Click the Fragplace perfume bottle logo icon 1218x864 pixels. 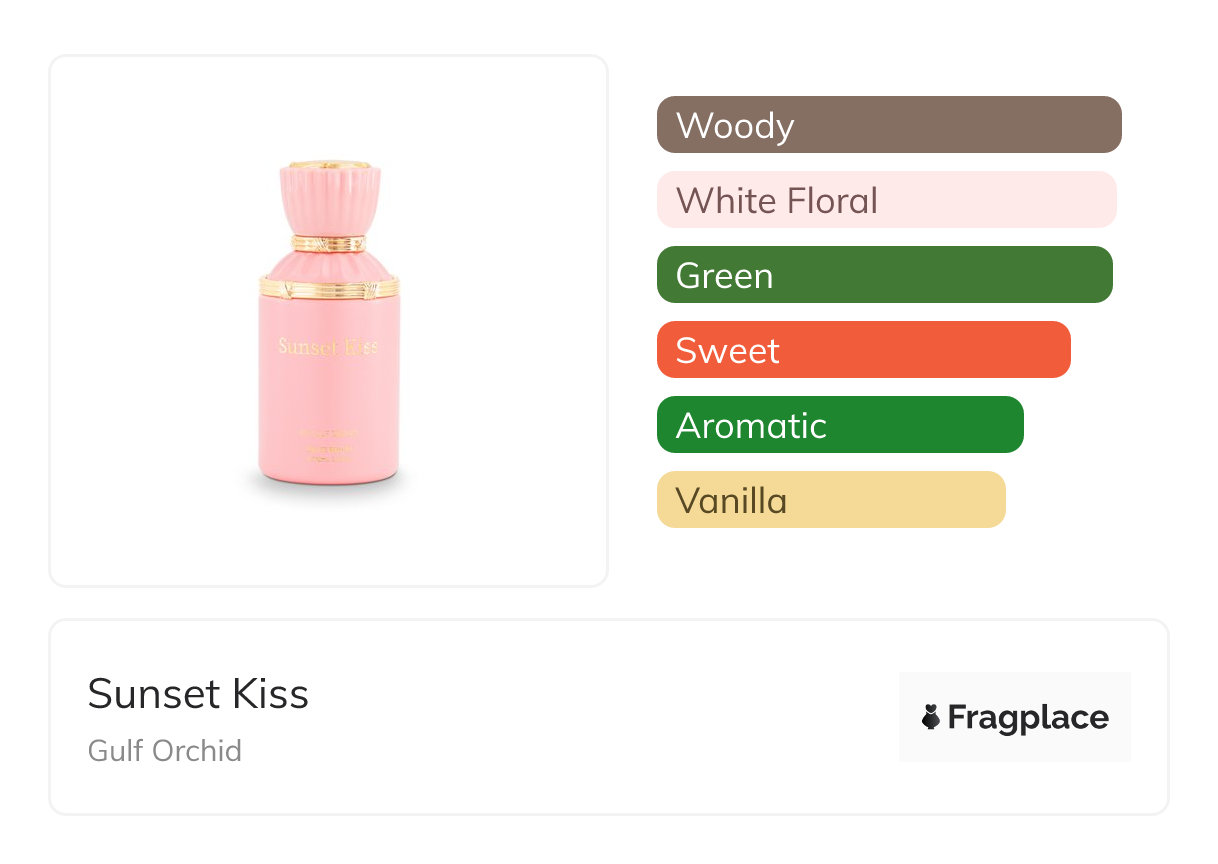pyautogui.click(x=931, y=717)
